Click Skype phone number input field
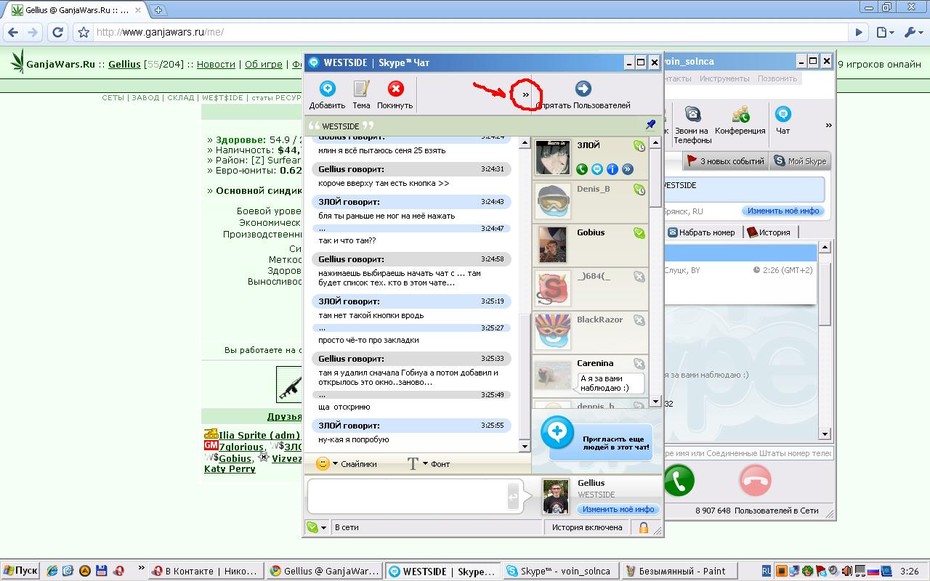The image size is (930, 581). [x=749, y=453]
